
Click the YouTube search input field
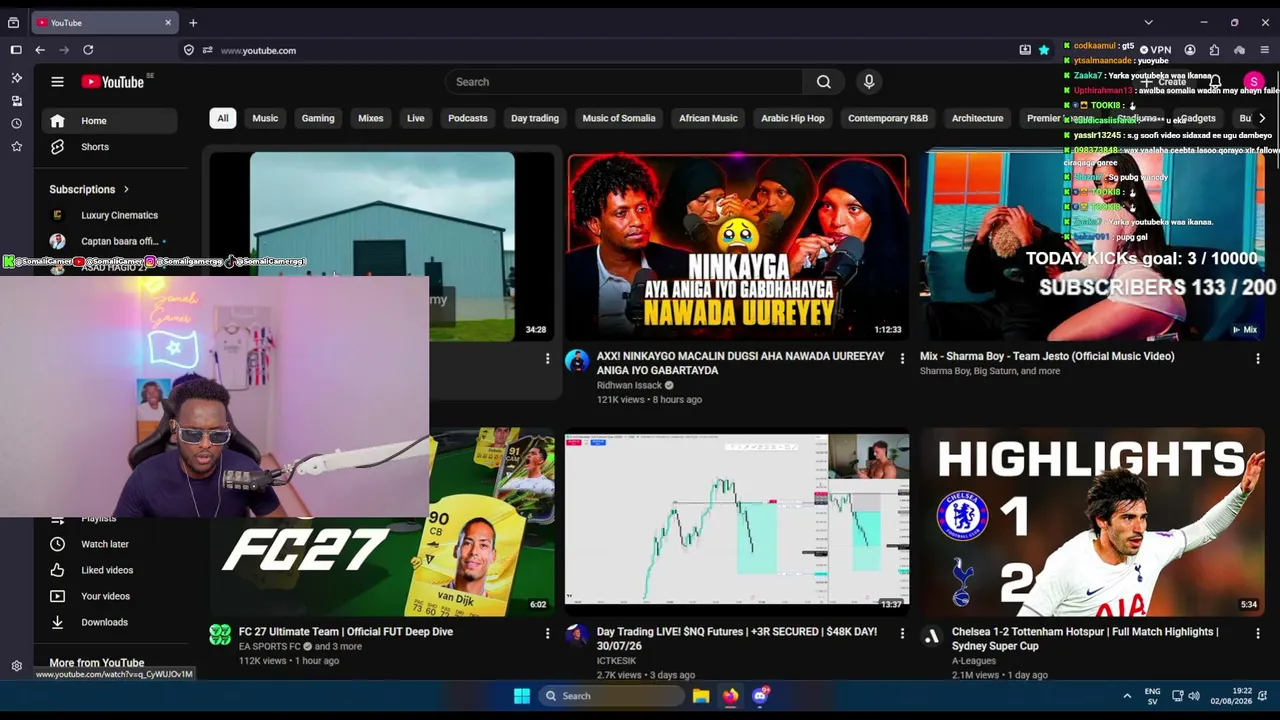[x=624, y=82]
